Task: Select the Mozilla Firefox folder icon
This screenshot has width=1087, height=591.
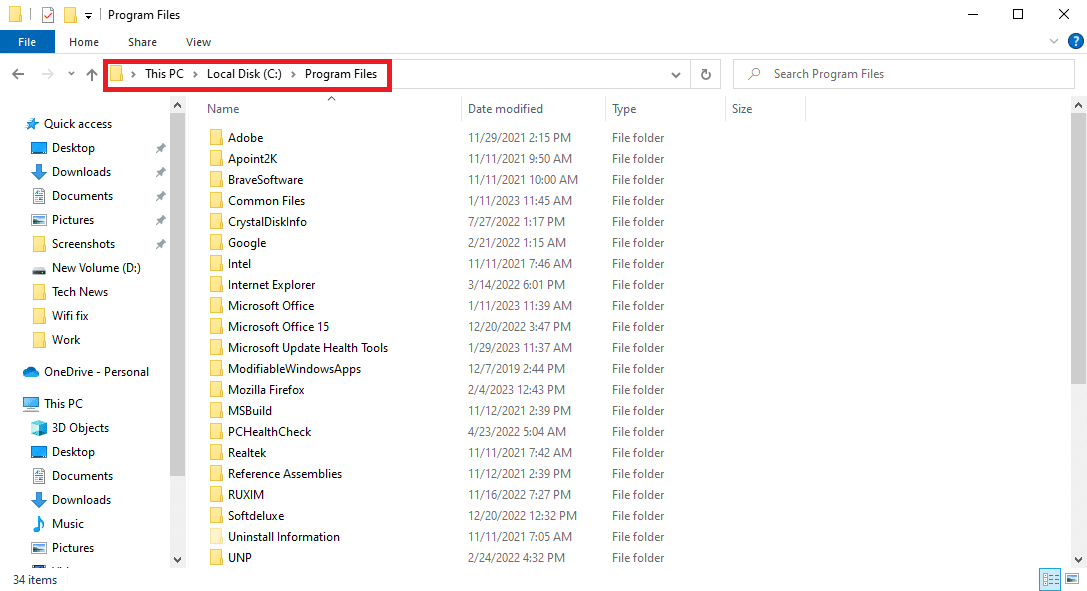Action: pos(216,390)
